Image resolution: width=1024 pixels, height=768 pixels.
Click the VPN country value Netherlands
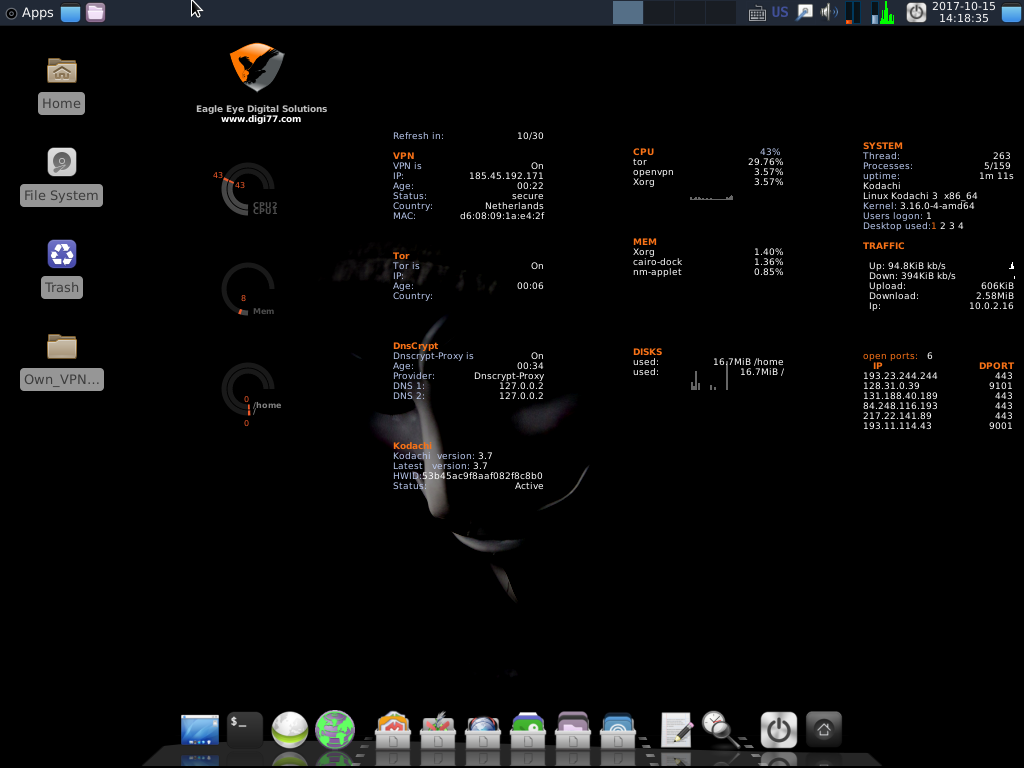(514, 206)
